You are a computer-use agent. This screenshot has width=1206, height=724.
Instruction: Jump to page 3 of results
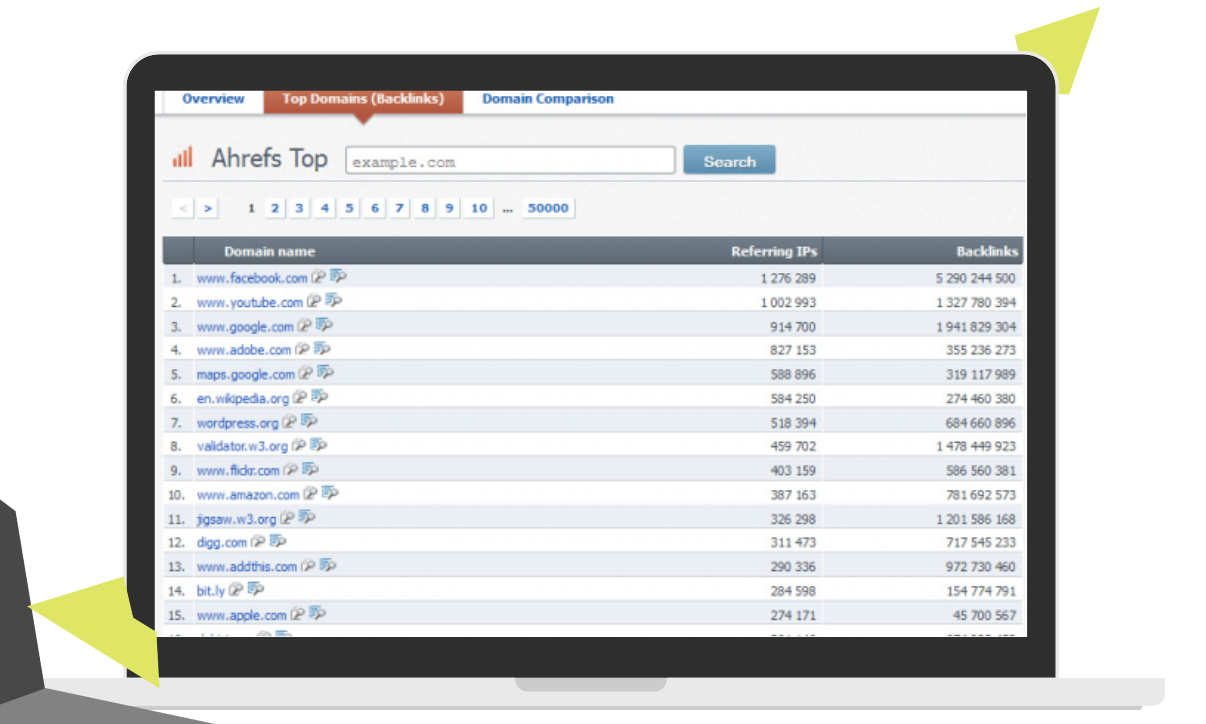coord(300,208)
